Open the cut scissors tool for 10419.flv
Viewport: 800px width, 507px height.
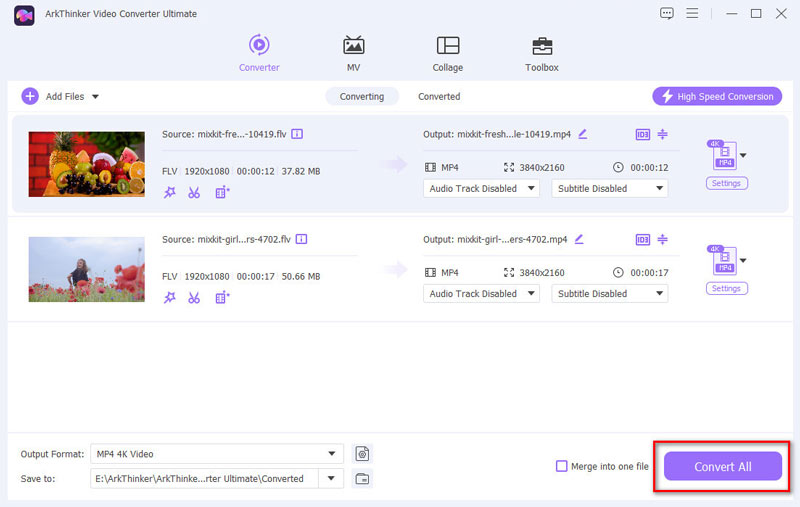(194, 192)
